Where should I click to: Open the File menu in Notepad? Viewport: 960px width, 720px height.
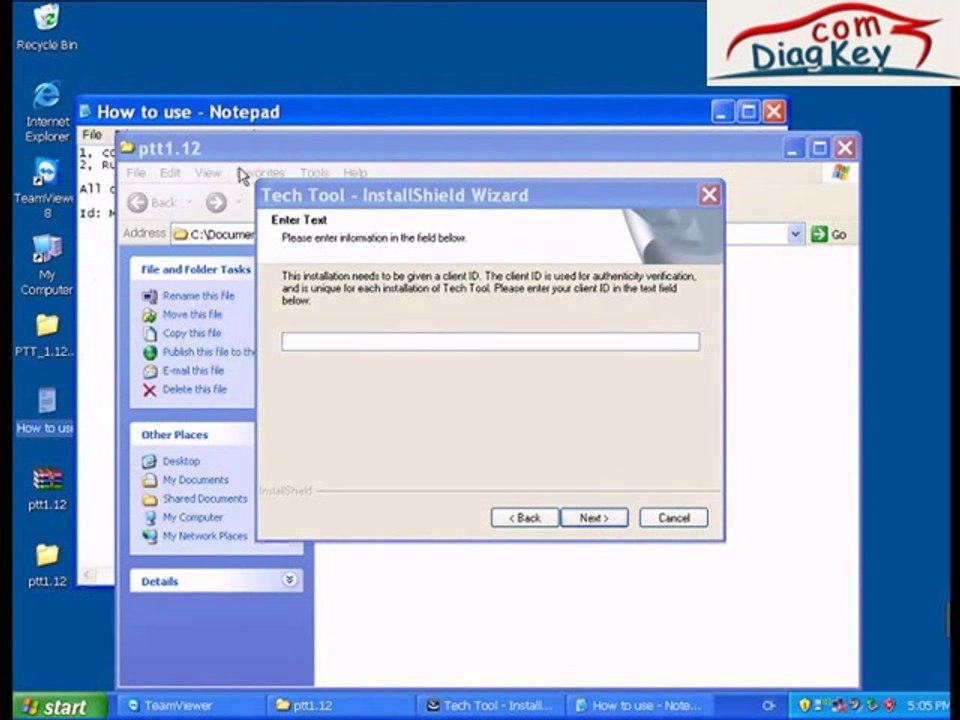click(x=92, y=134)
